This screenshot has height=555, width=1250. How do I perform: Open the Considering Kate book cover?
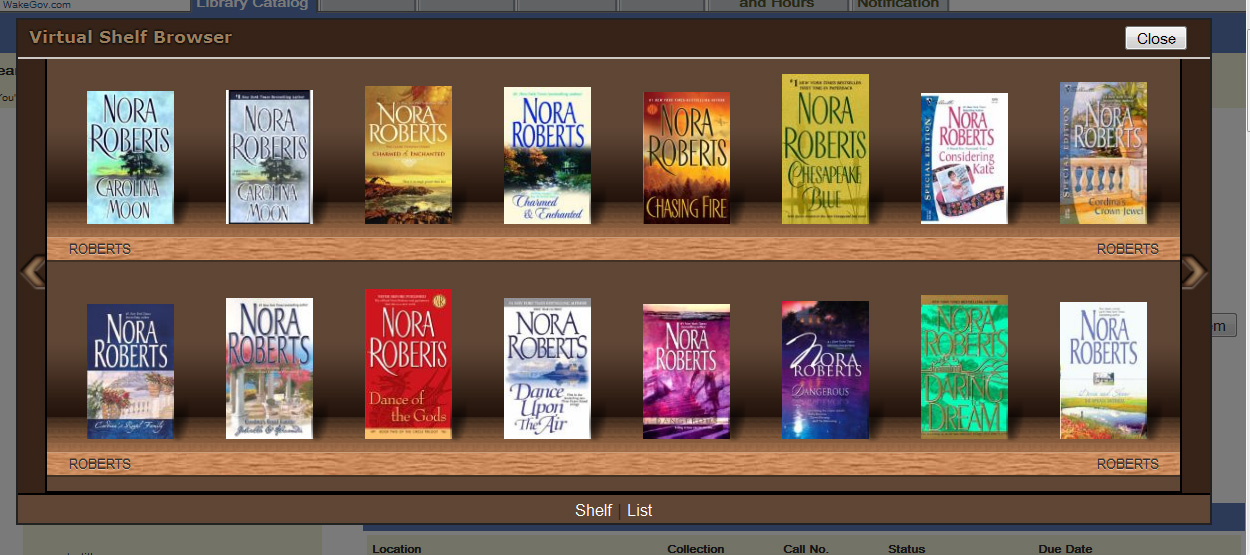964,158
